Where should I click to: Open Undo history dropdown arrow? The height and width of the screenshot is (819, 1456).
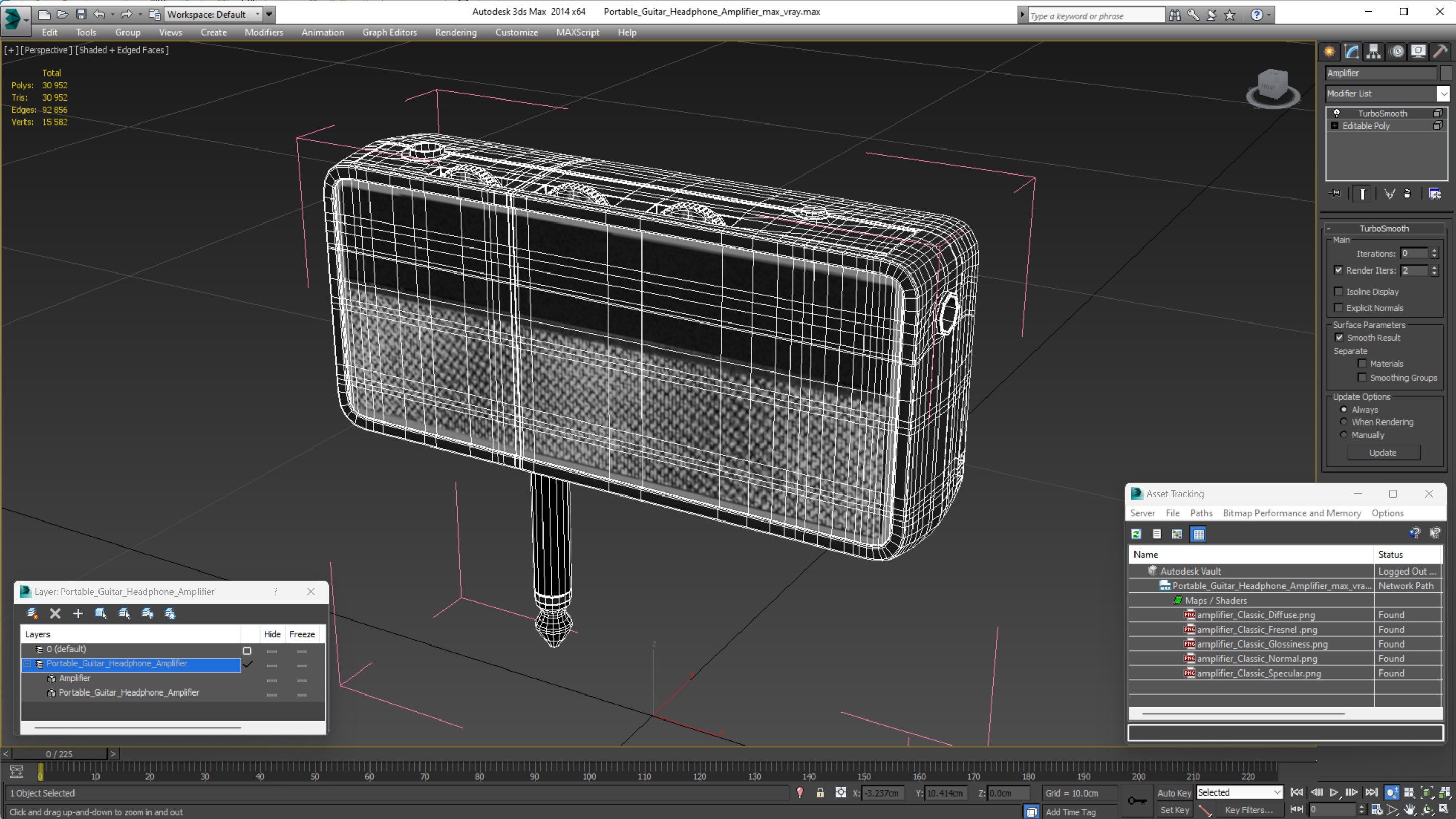(x=112, y=14)
